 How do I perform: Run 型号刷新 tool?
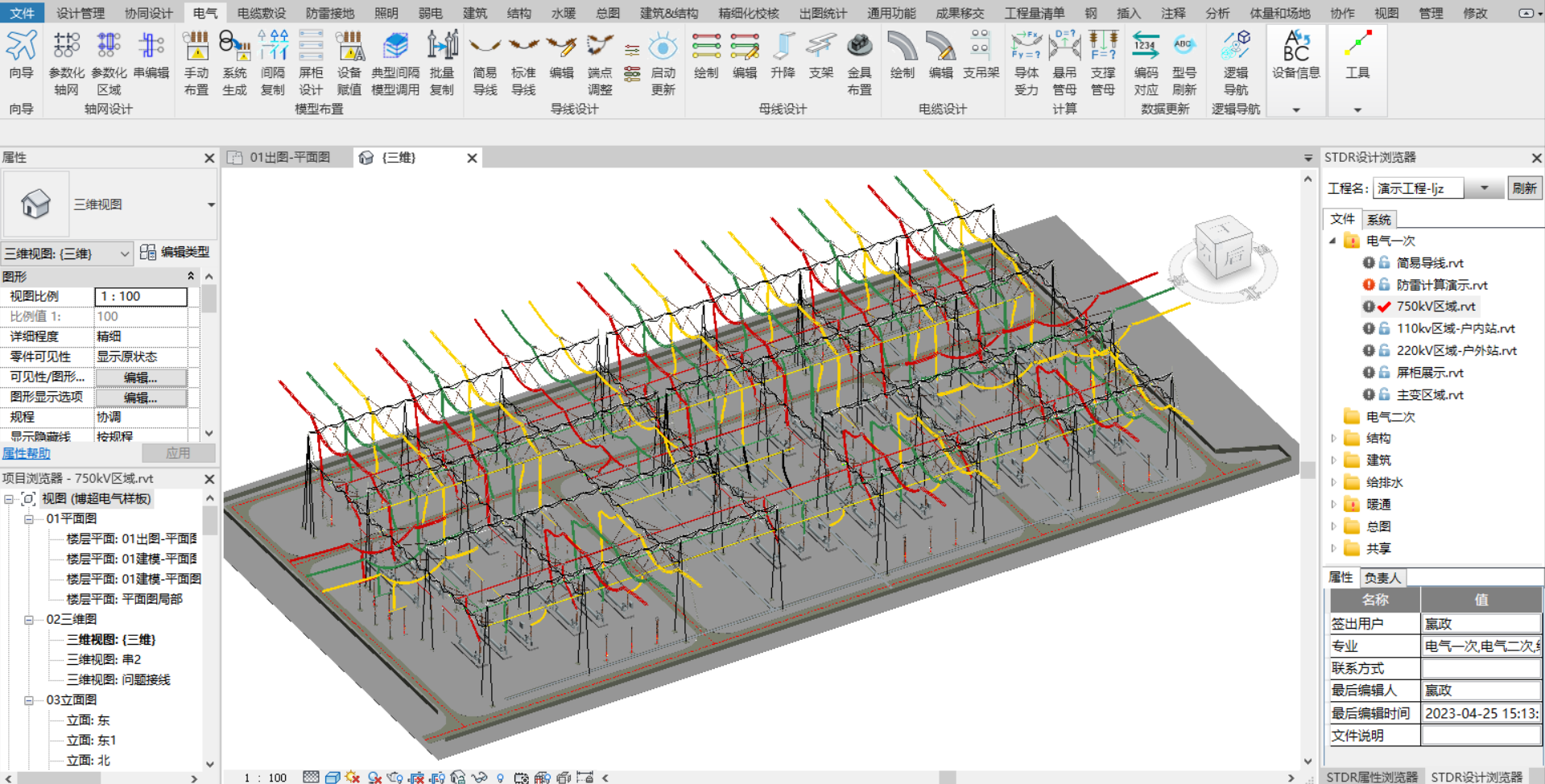1184,63
